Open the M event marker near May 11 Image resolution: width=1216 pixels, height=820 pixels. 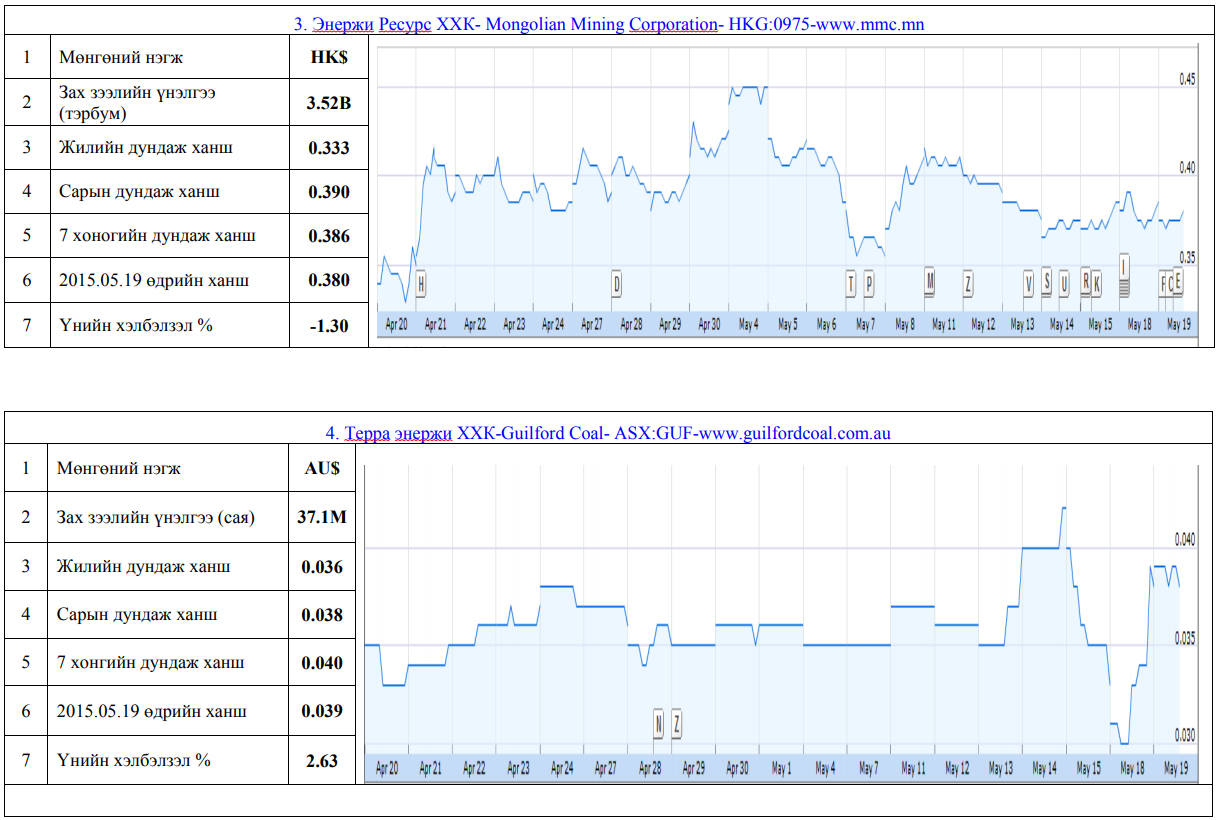930,282
